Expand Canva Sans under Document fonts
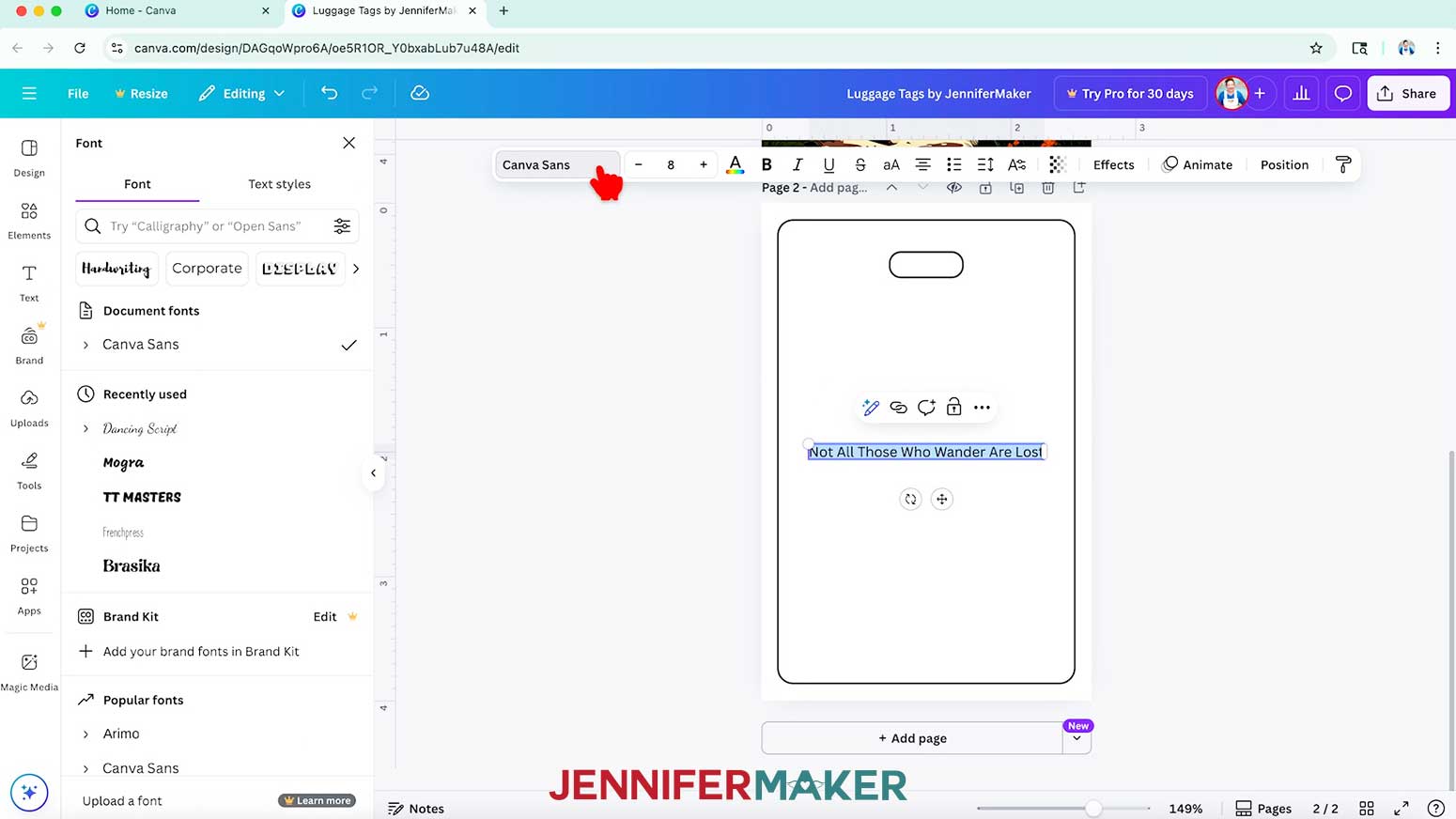 (85, 345)
